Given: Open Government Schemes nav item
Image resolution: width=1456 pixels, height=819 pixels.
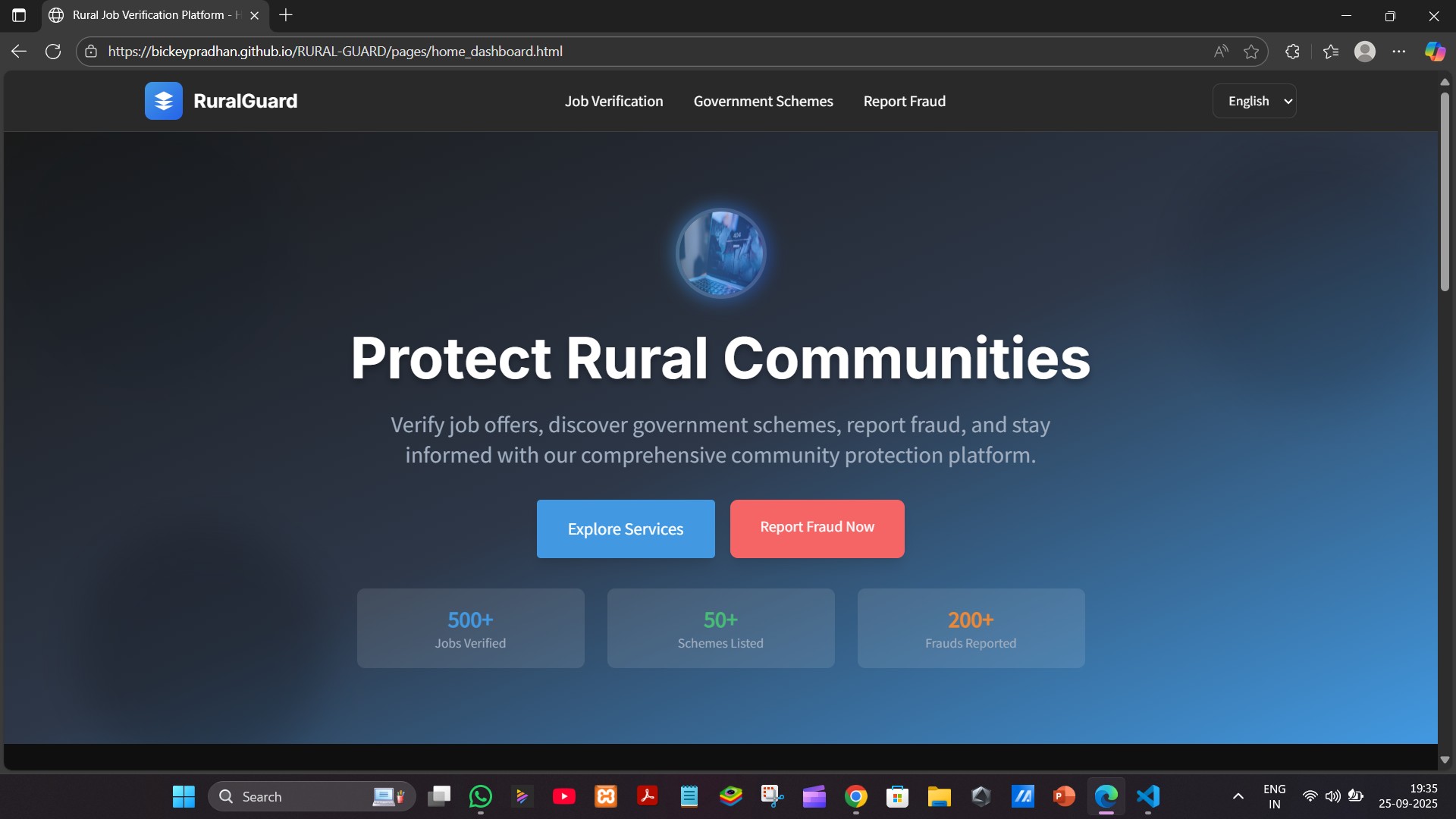Looking at the screenshot, I should [763, 101].
